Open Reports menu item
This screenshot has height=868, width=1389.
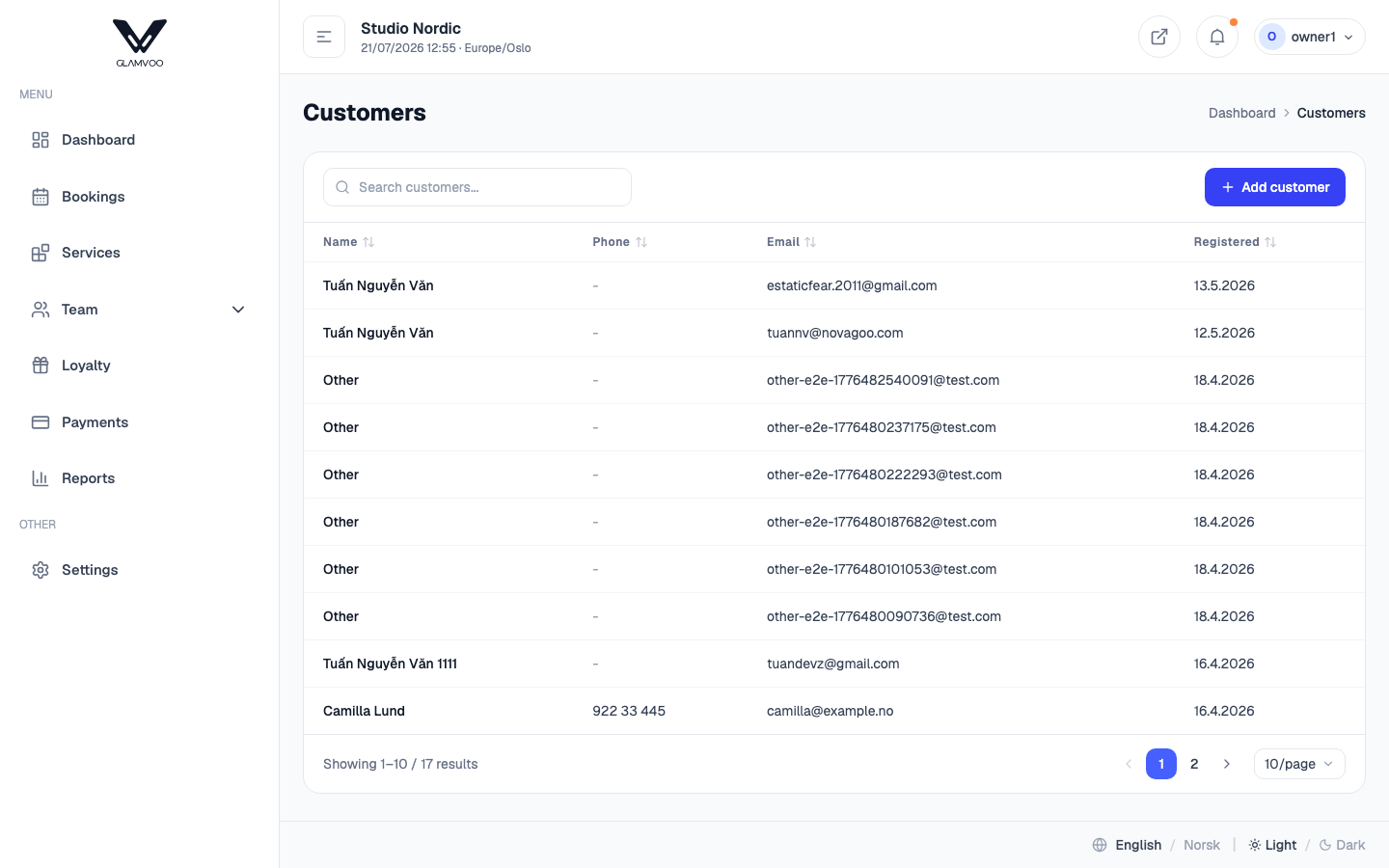coord(140,478)
